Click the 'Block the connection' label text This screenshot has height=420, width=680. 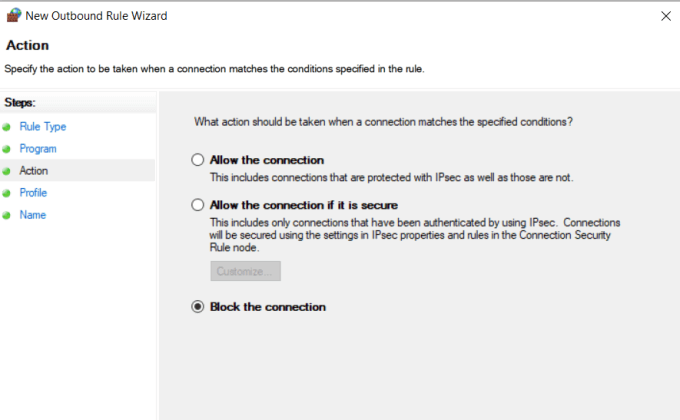pyautogui.click(x=267, y=307)
